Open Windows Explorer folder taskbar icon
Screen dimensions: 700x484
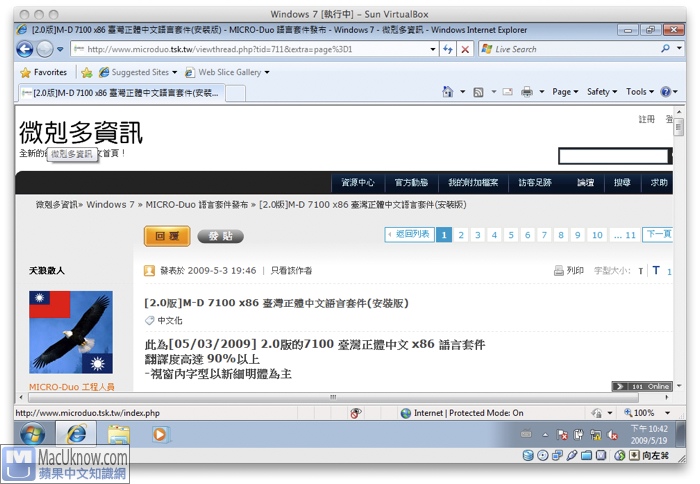pos(118,434)
